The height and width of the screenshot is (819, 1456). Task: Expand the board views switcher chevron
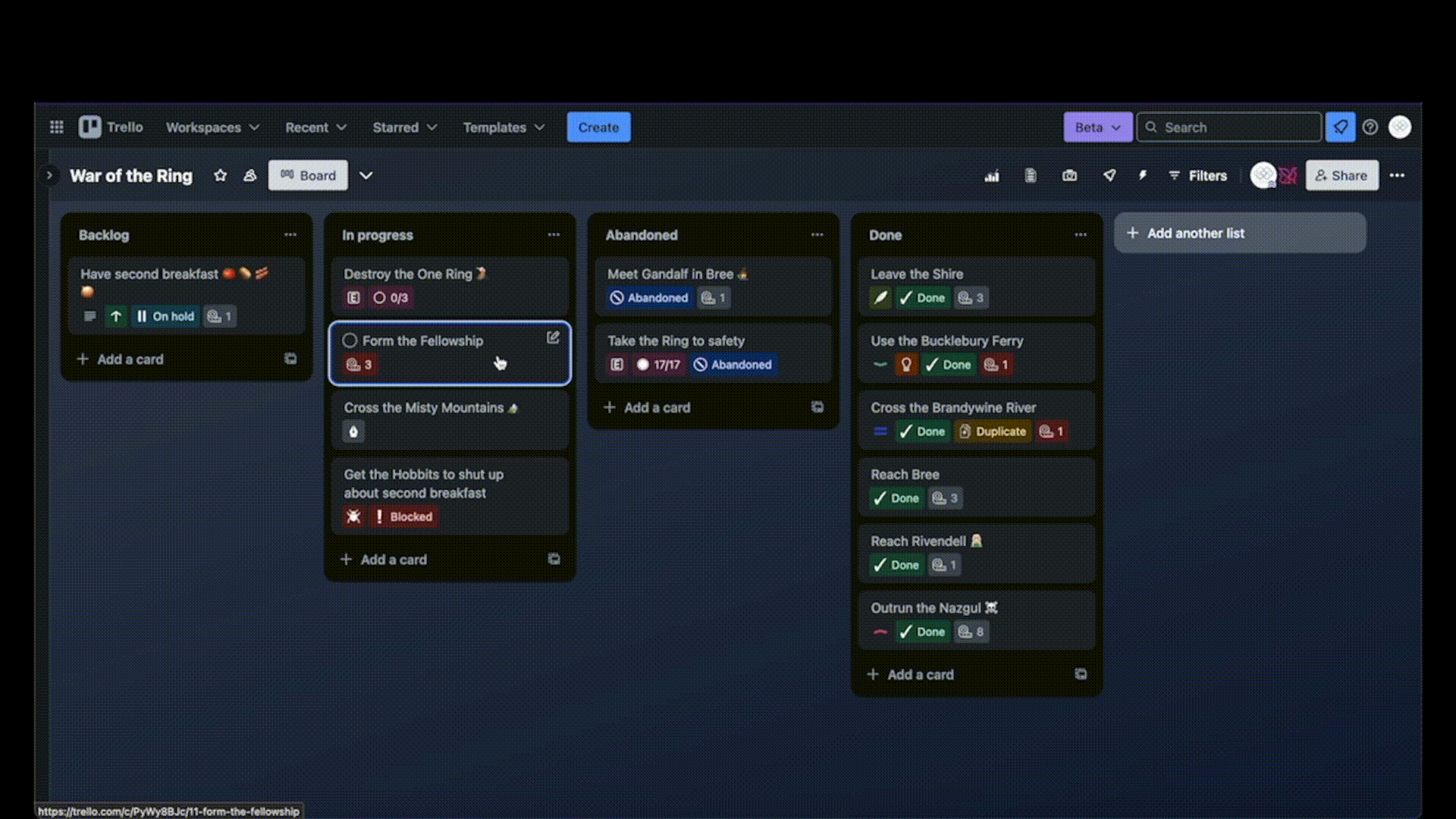pos(366,175)
